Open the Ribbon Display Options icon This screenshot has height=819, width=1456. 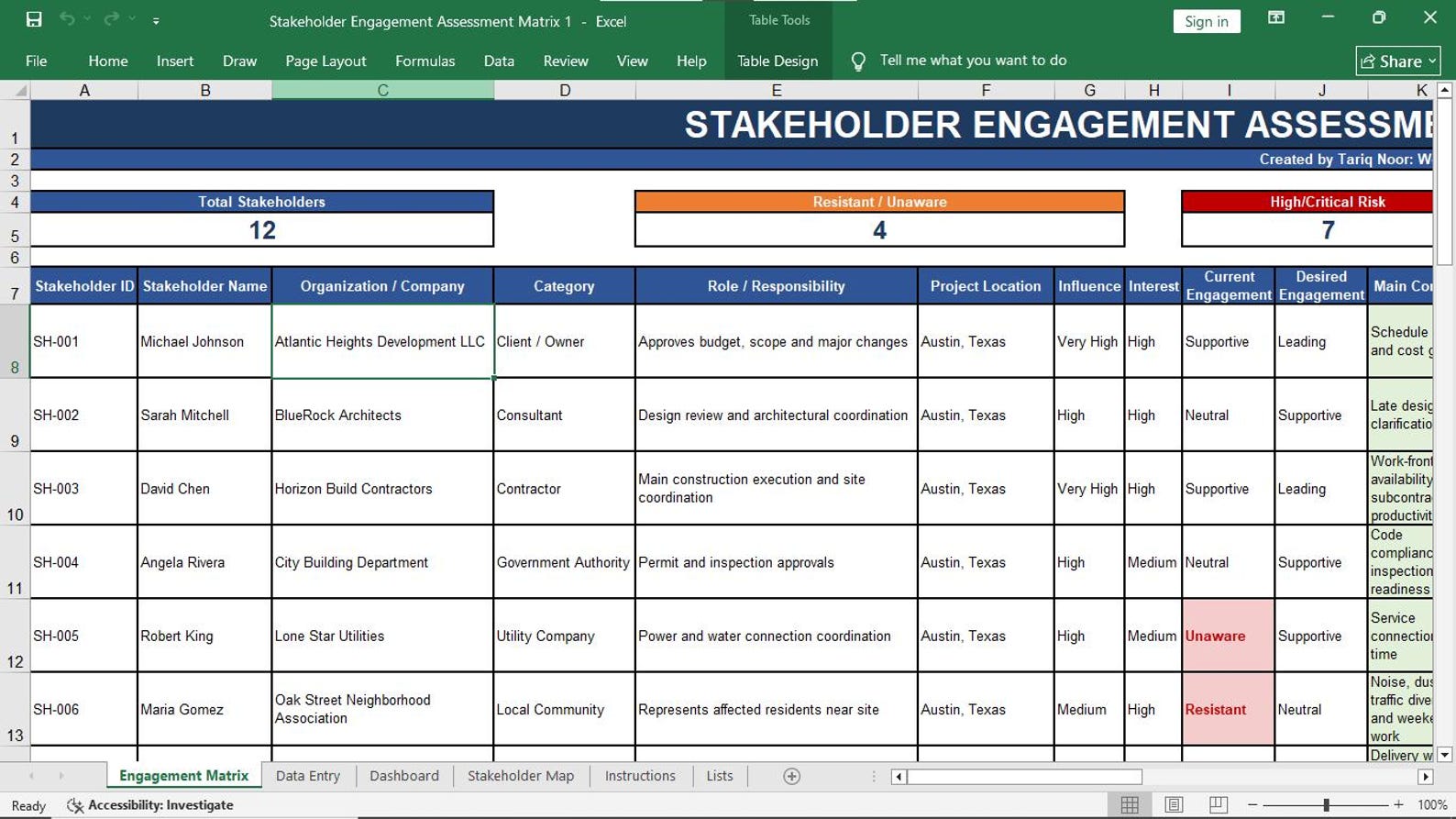1276,18
